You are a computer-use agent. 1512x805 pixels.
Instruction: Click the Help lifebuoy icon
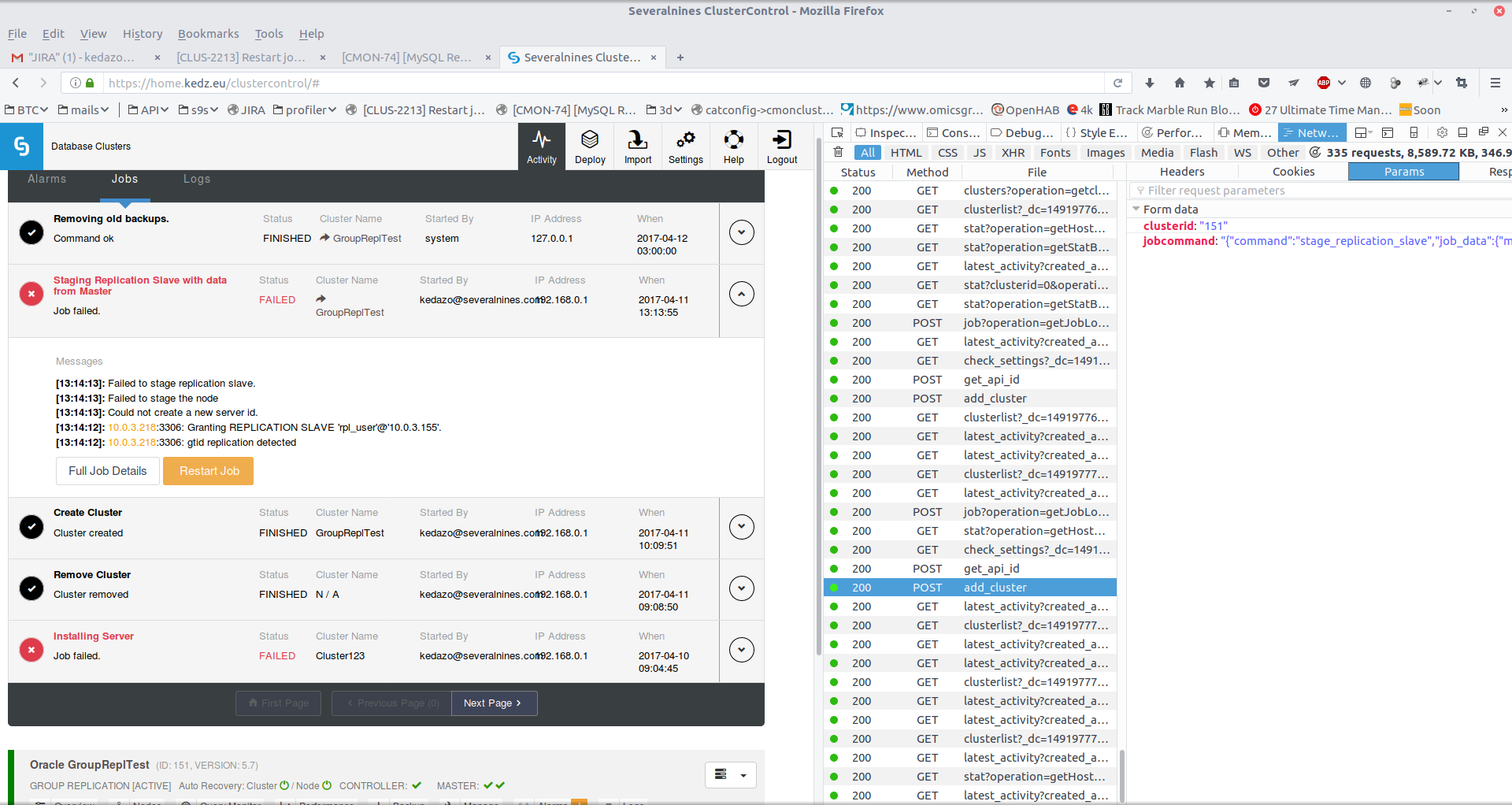pyautogui.click(x=733, y=147)
